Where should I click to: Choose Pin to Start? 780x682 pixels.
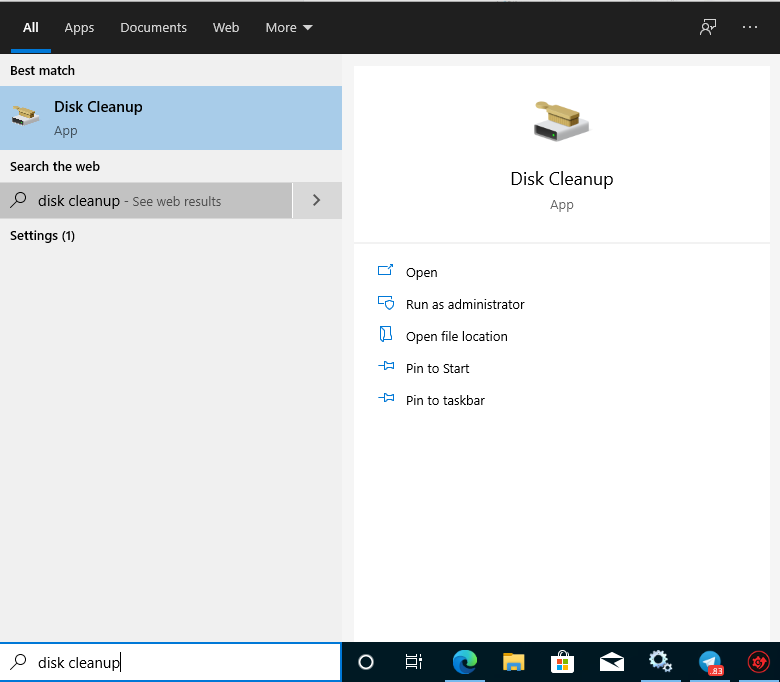coord(437,368)
